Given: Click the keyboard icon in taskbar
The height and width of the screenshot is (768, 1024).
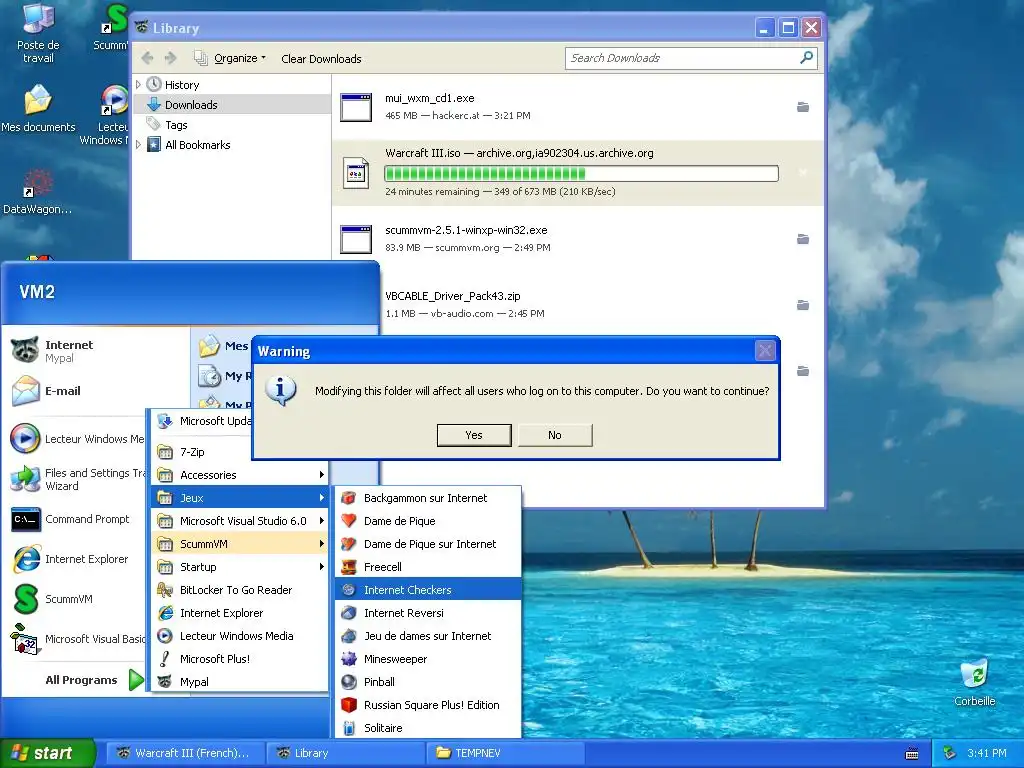Looking at the screenshot, I should click(x=912, y=754).
